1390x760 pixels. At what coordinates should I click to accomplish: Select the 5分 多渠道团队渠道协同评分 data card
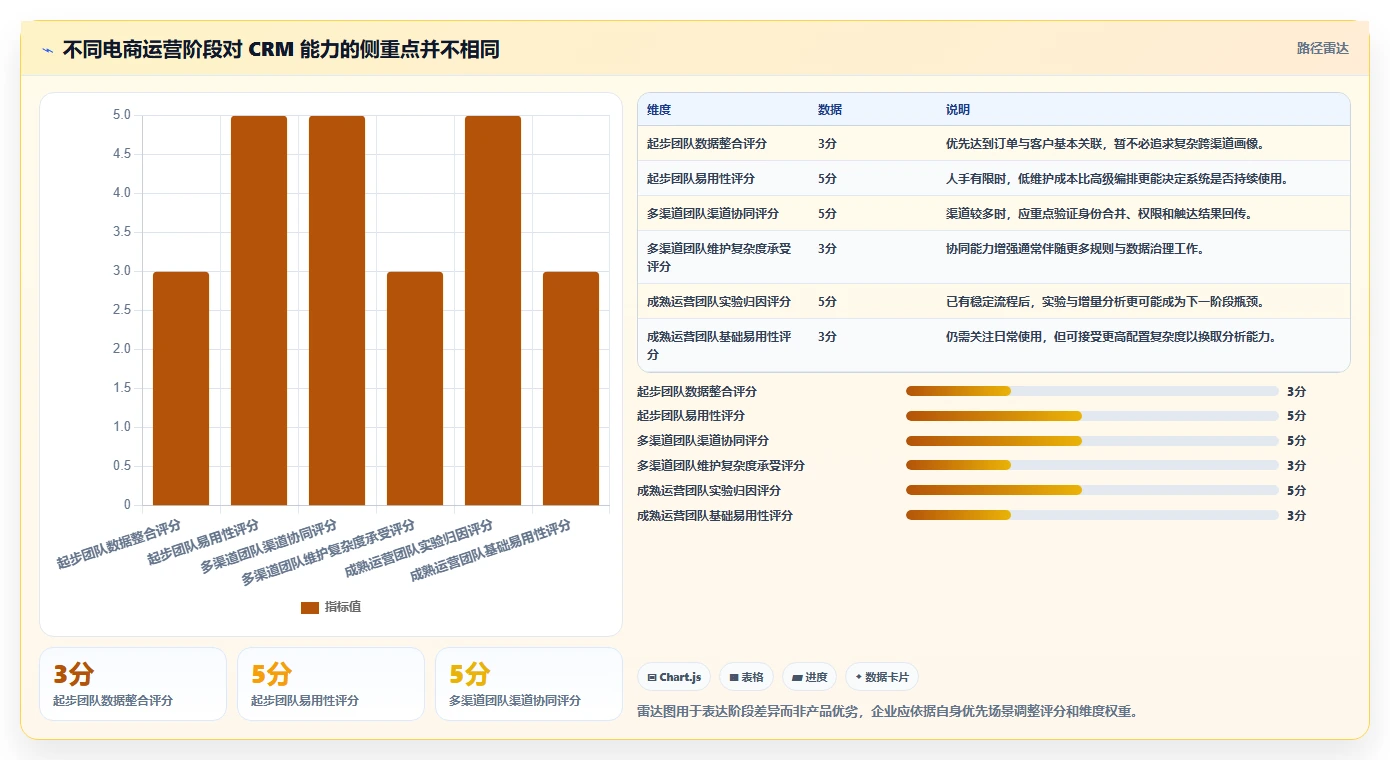pos(529,684)
